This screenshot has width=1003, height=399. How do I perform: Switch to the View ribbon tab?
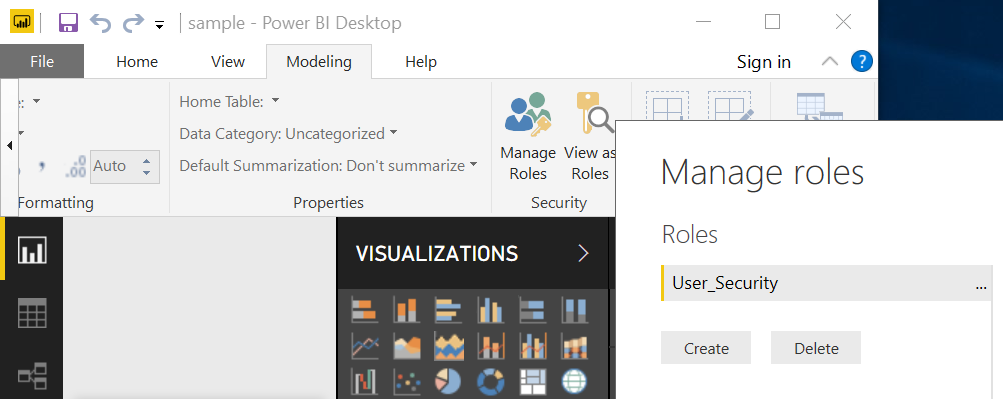click(228, 62)
